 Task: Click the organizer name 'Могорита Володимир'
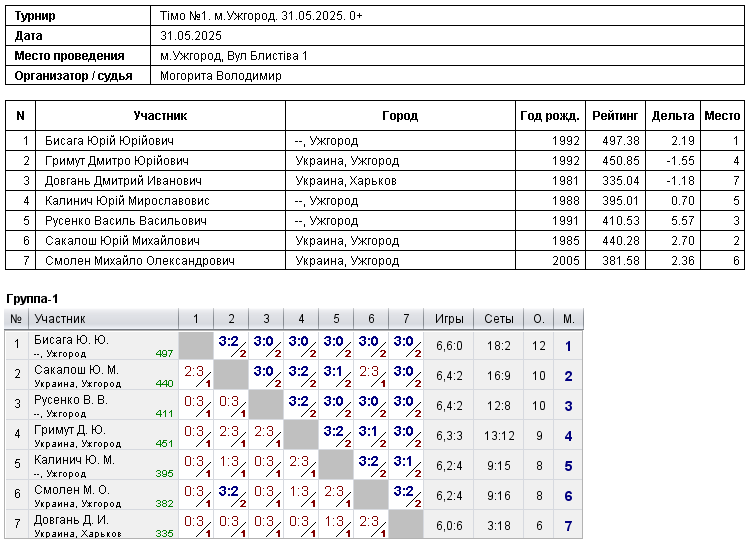pos(221,76)
